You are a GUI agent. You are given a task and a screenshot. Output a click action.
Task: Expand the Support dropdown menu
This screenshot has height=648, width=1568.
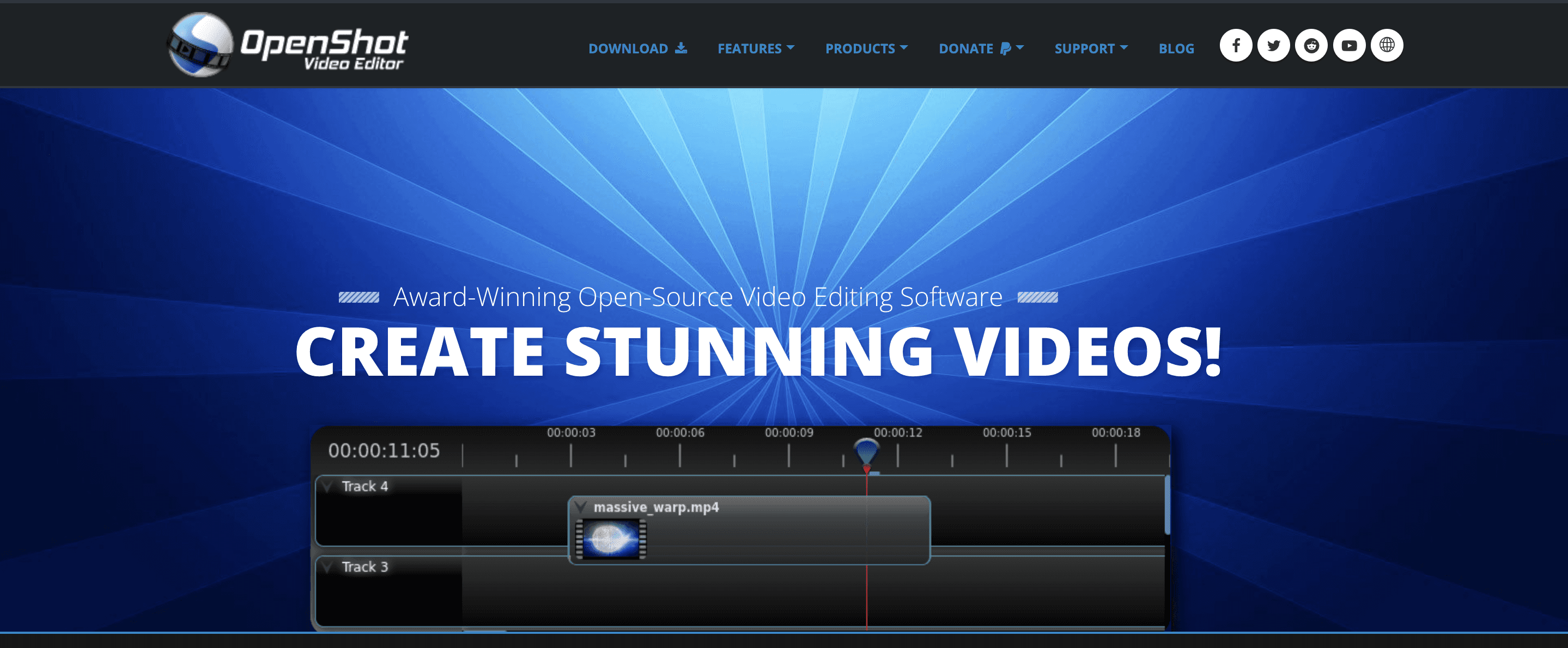click(x=1090, y=48)
